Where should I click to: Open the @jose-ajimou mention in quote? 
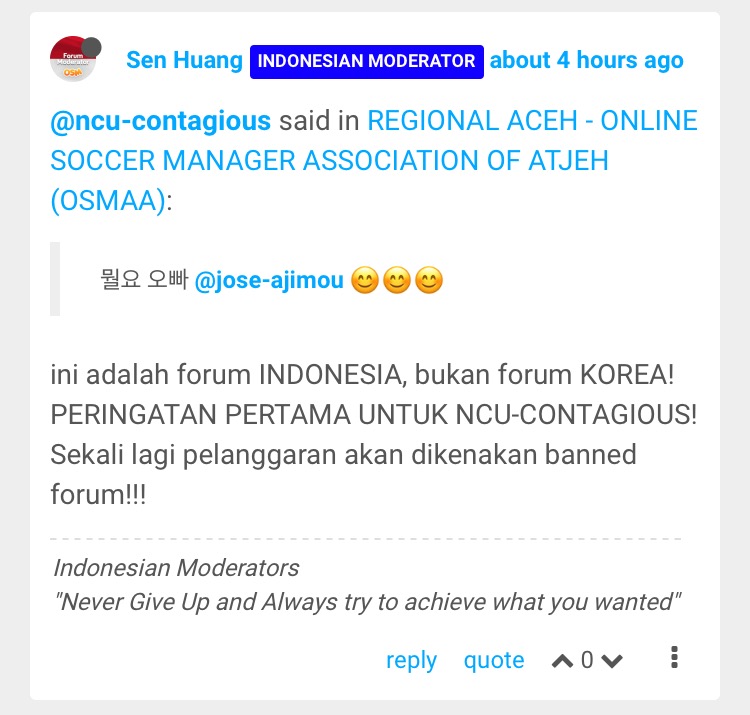[x=269, y=281]
